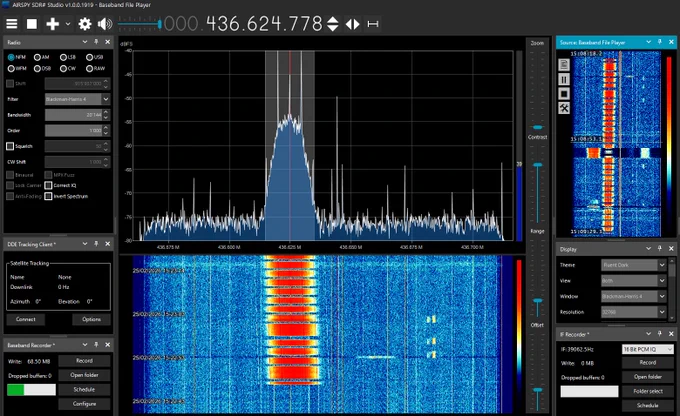The height and width of the screenshot is (416, 680).
Task: Open file icon in Baseband File Player
Action: [564, 65]
